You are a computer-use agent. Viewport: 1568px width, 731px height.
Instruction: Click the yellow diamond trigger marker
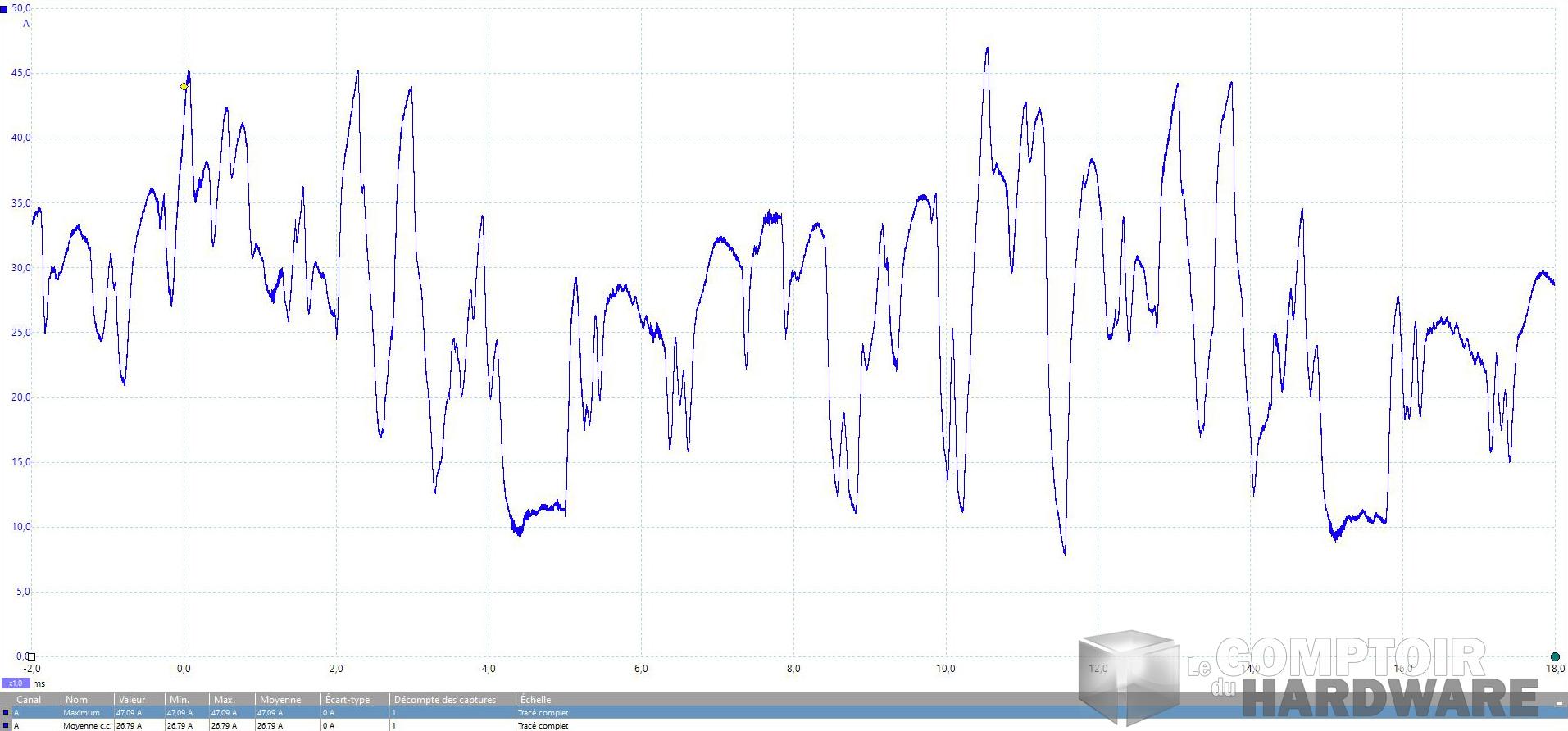point(184,86)
